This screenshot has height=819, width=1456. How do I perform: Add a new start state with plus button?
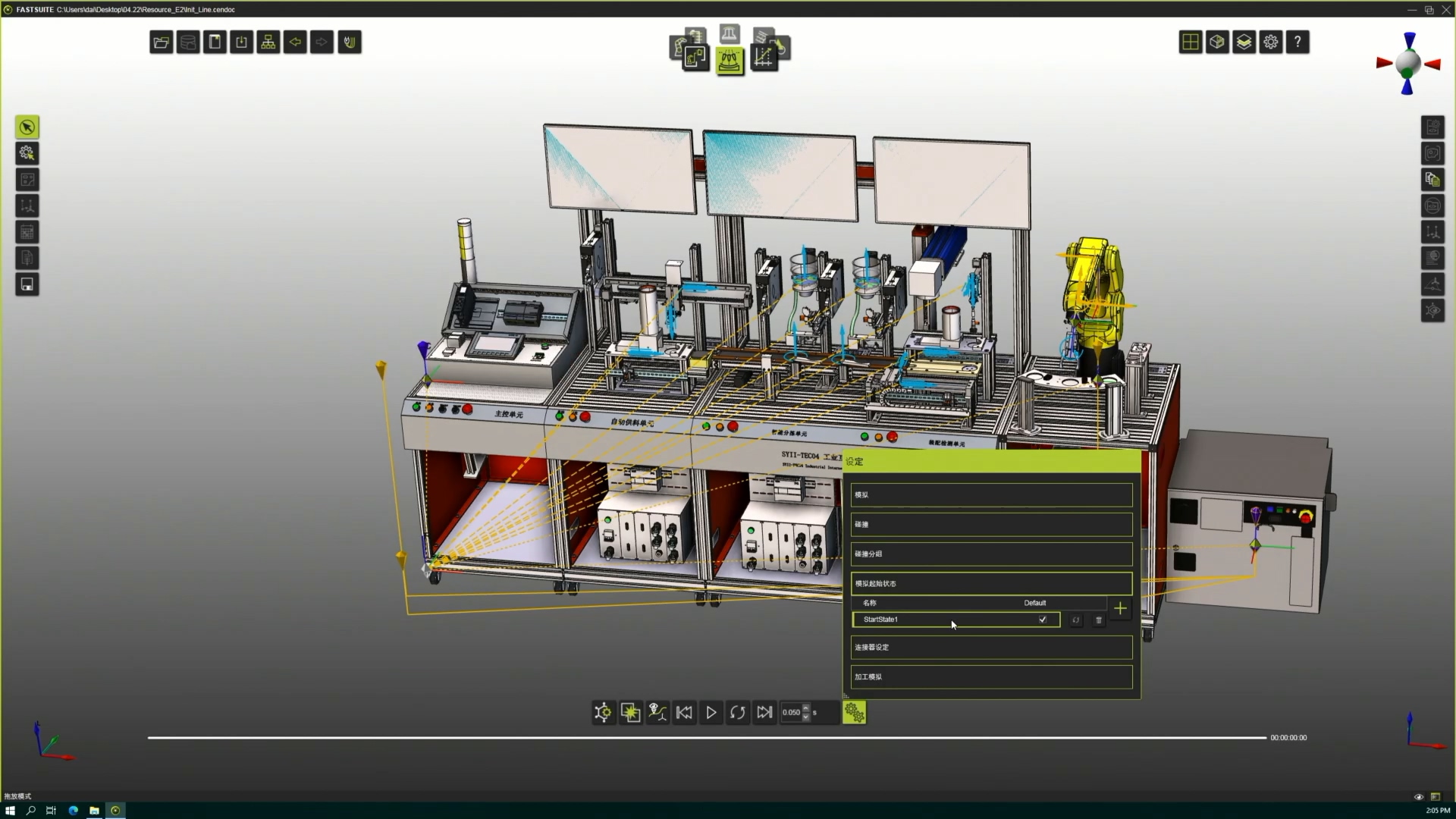[x=1120, y=608]
